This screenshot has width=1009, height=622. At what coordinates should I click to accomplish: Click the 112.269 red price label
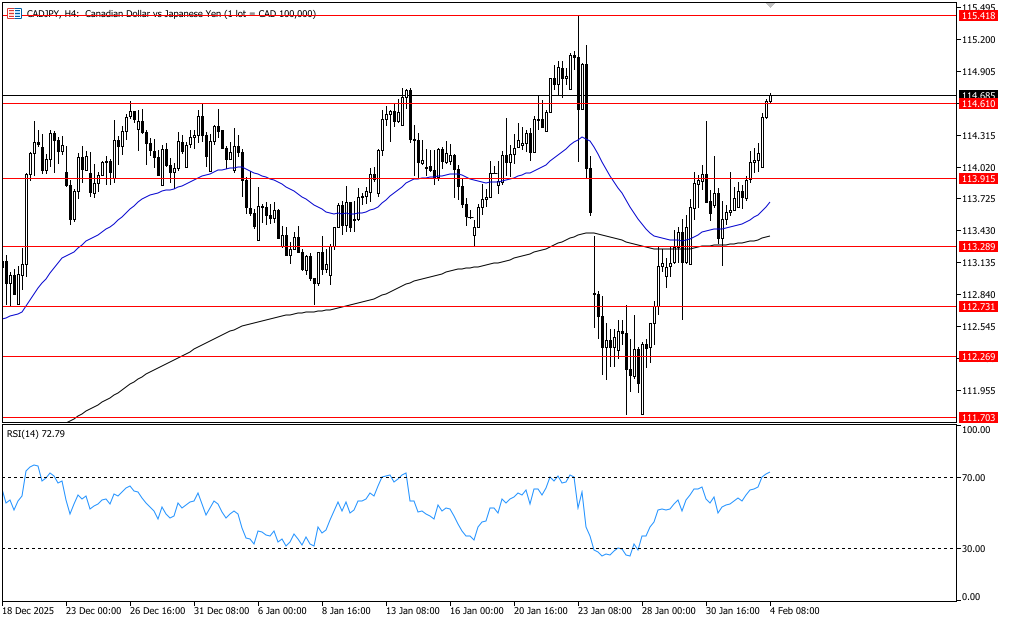point(977,356)
